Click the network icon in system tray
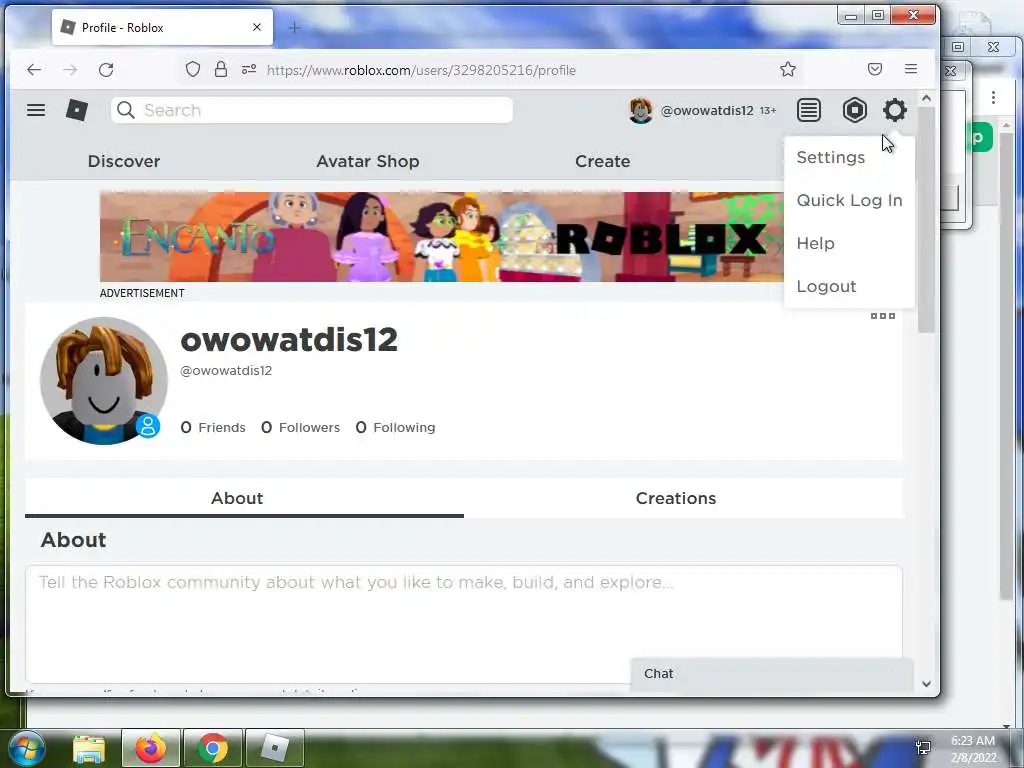Viewport: 1024px width, 768px height. click(923, 748)
